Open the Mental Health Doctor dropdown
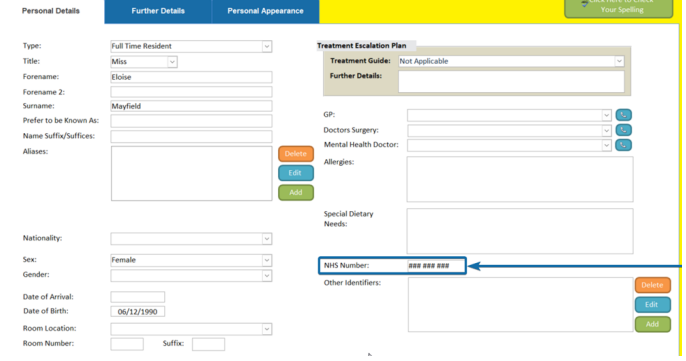This screenshot has width=686, height=361. (606, 145)
